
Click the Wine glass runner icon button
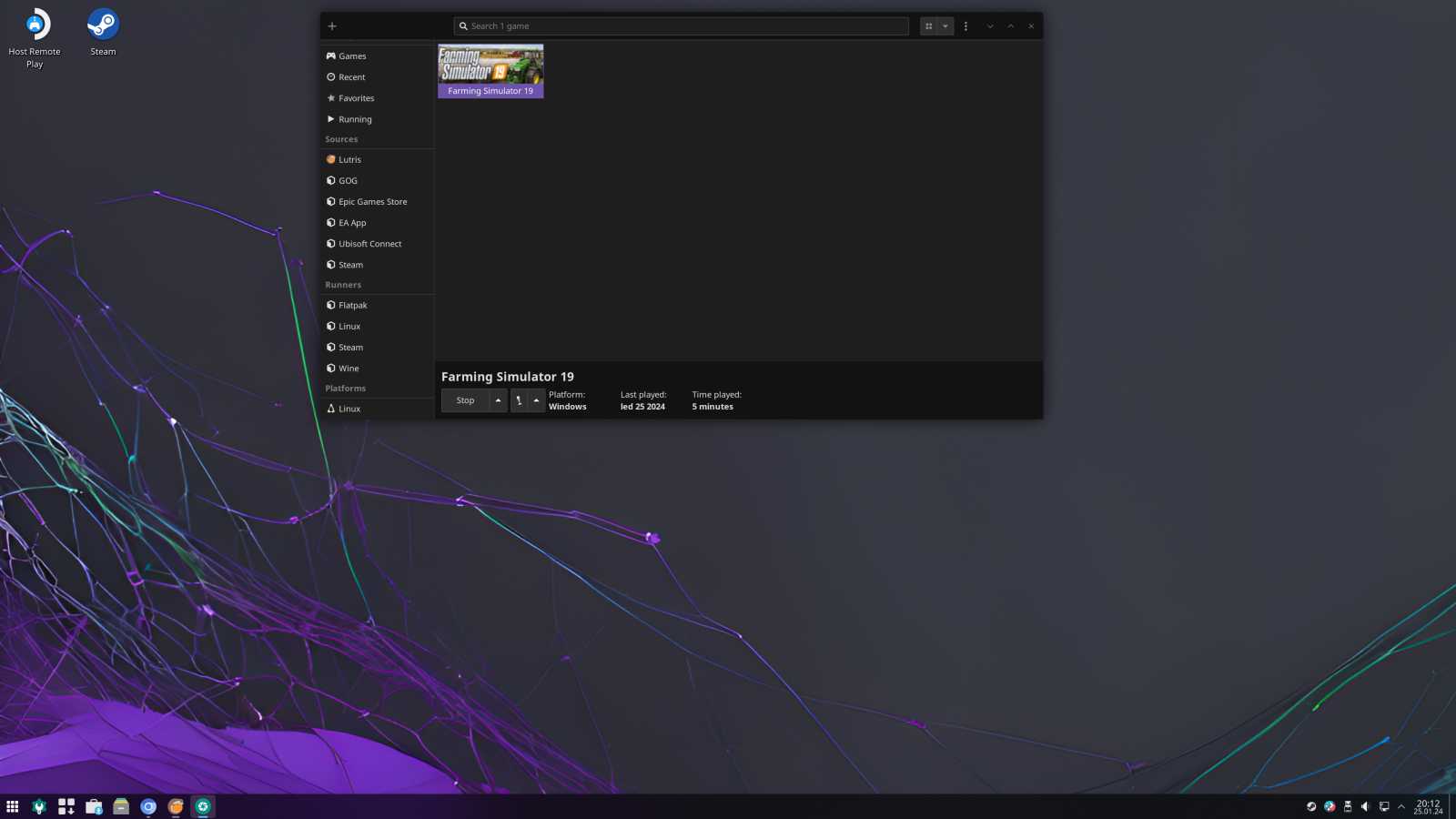click(x=519, y=400)
